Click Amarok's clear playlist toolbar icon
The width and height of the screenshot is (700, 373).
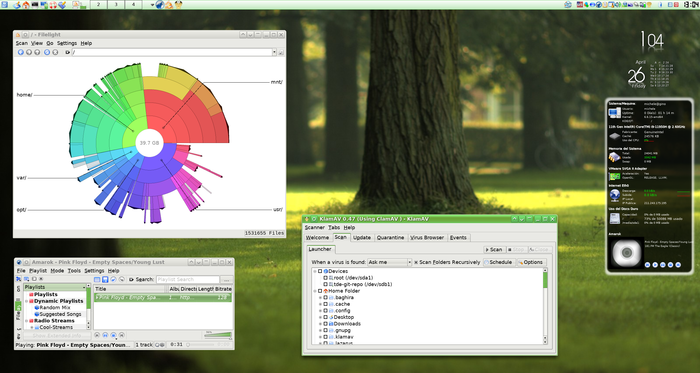97,279
